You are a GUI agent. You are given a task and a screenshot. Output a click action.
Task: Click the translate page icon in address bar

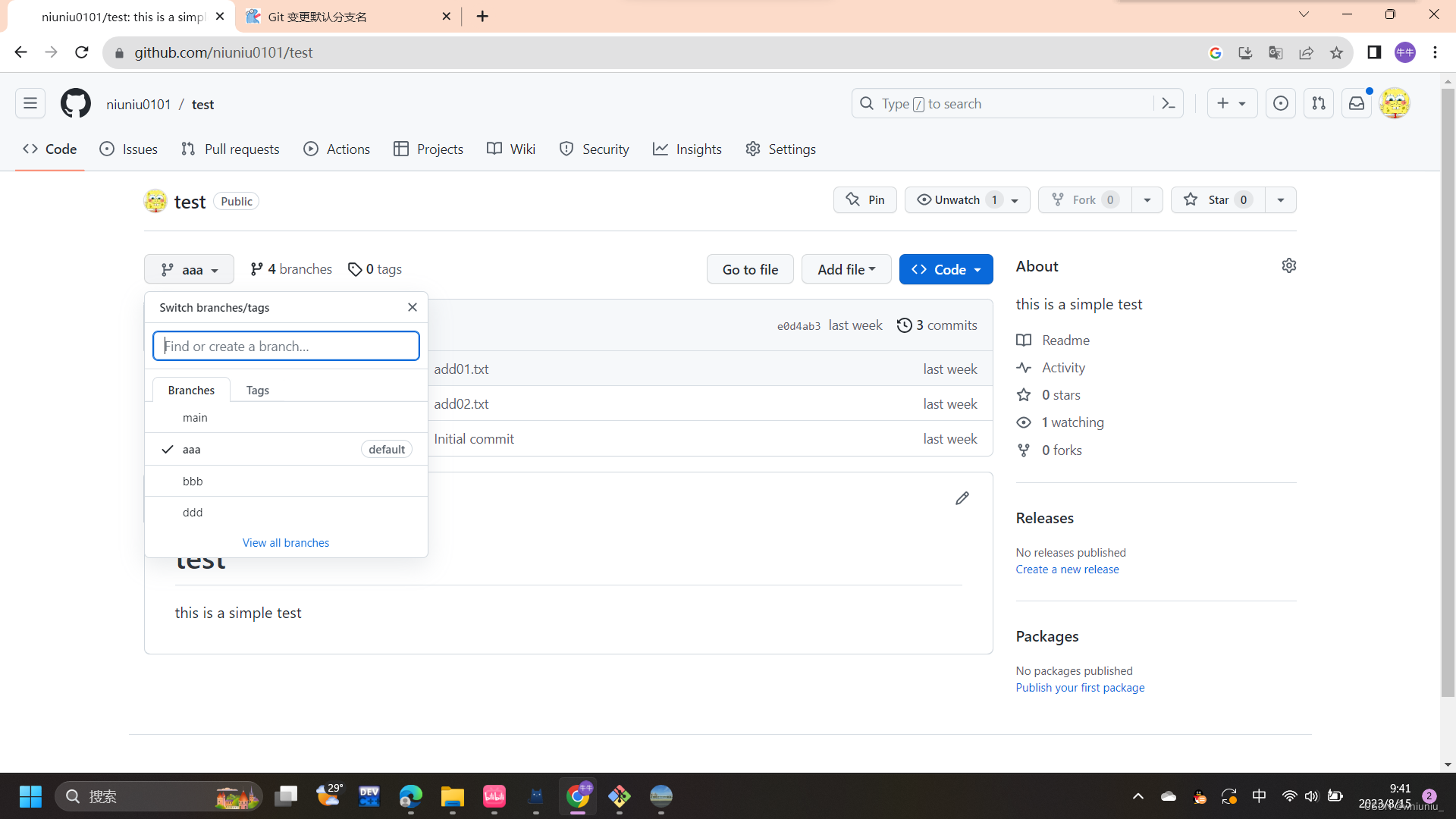point(1276,52)
